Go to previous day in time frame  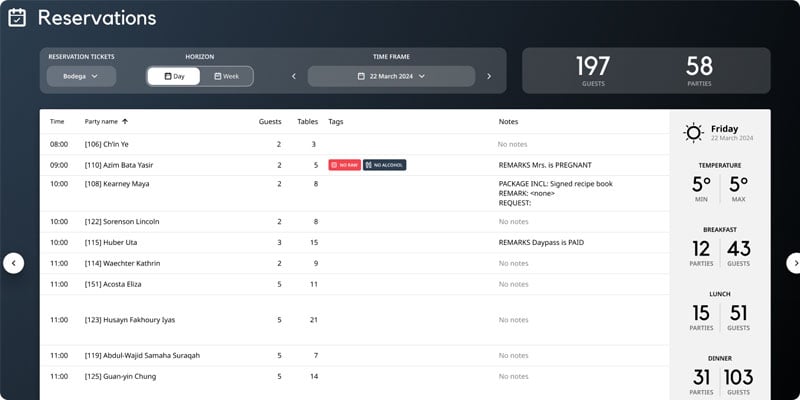[294, 77]
